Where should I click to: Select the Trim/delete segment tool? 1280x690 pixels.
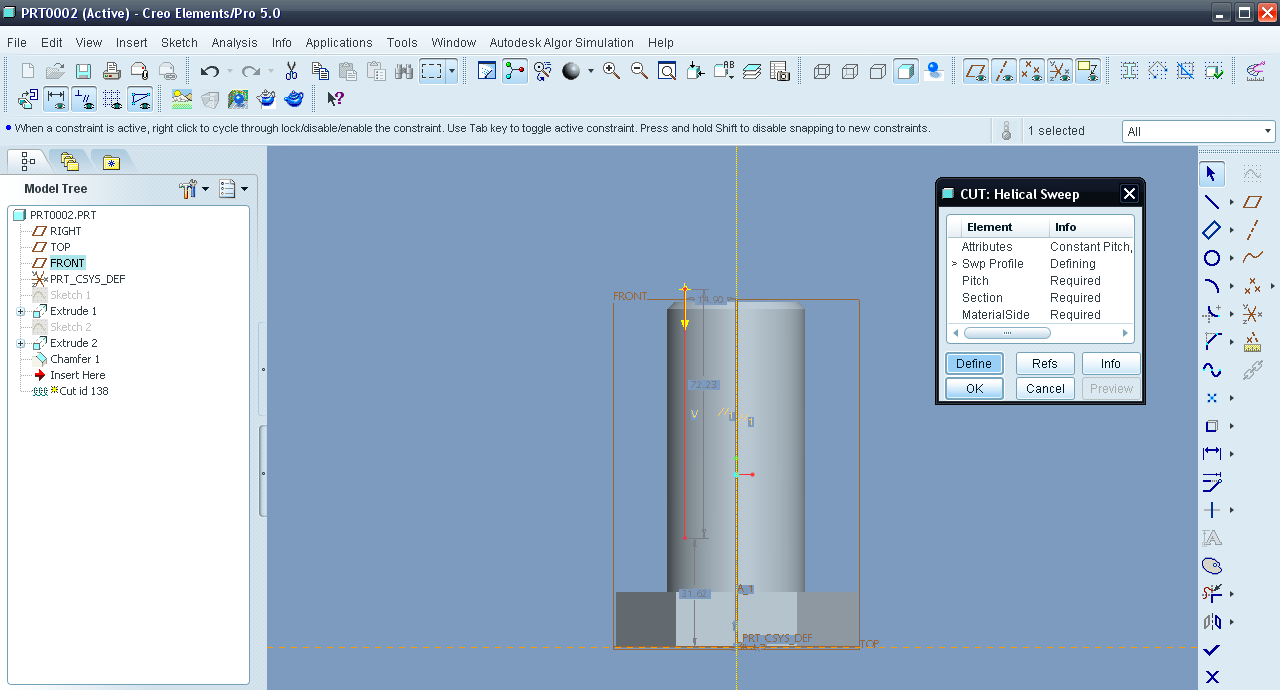(x=1211, y=594)
